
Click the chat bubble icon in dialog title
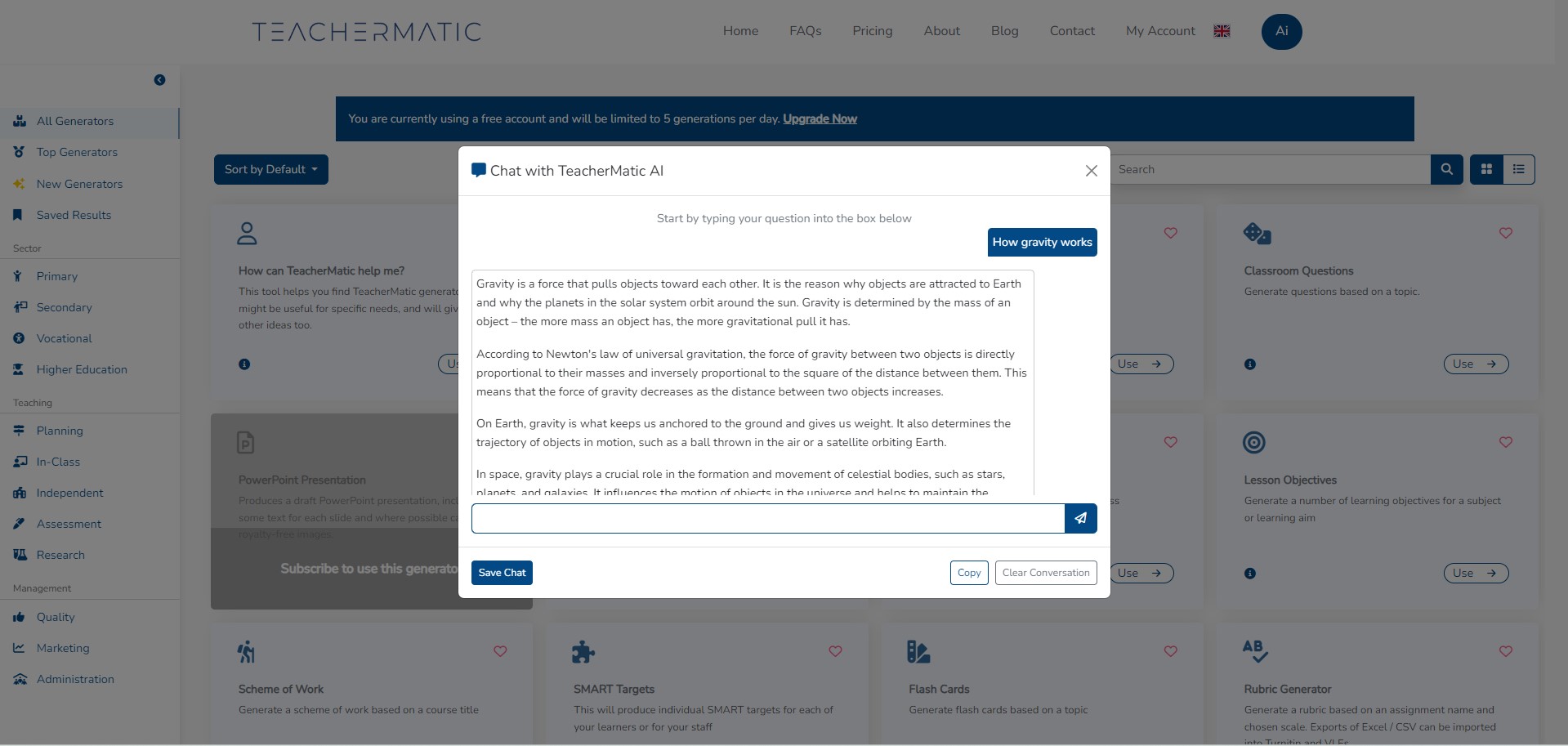click(479, 171)
